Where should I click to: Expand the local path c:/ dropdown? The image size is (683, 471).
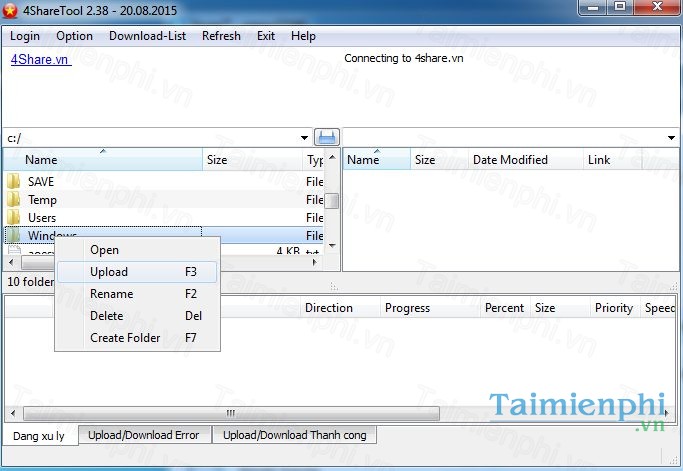304,138
